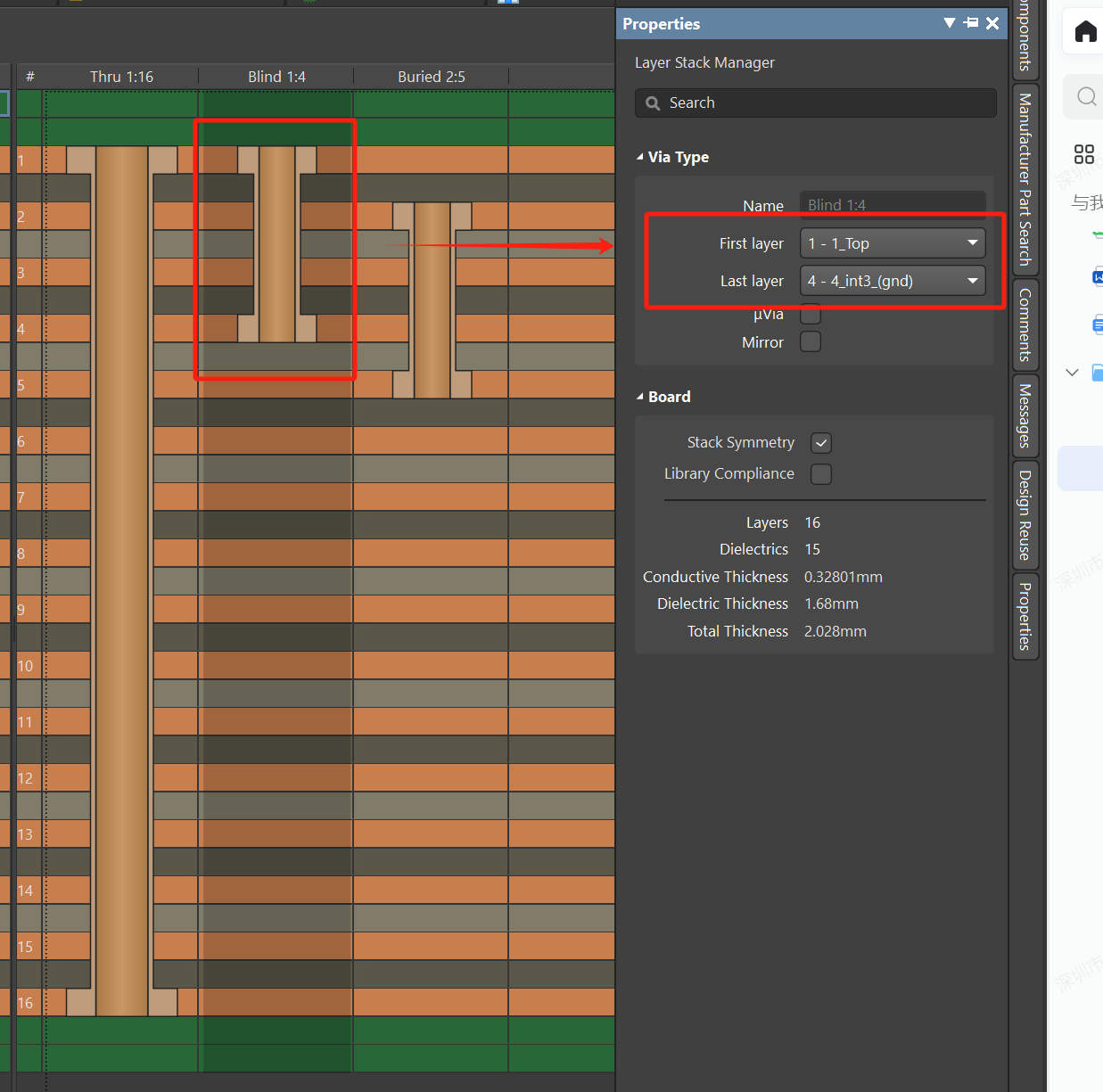Image resolution: width=1103 pixels, height=1092 pixels.
Task: Open the First layer dropdown
Action: 893,243
